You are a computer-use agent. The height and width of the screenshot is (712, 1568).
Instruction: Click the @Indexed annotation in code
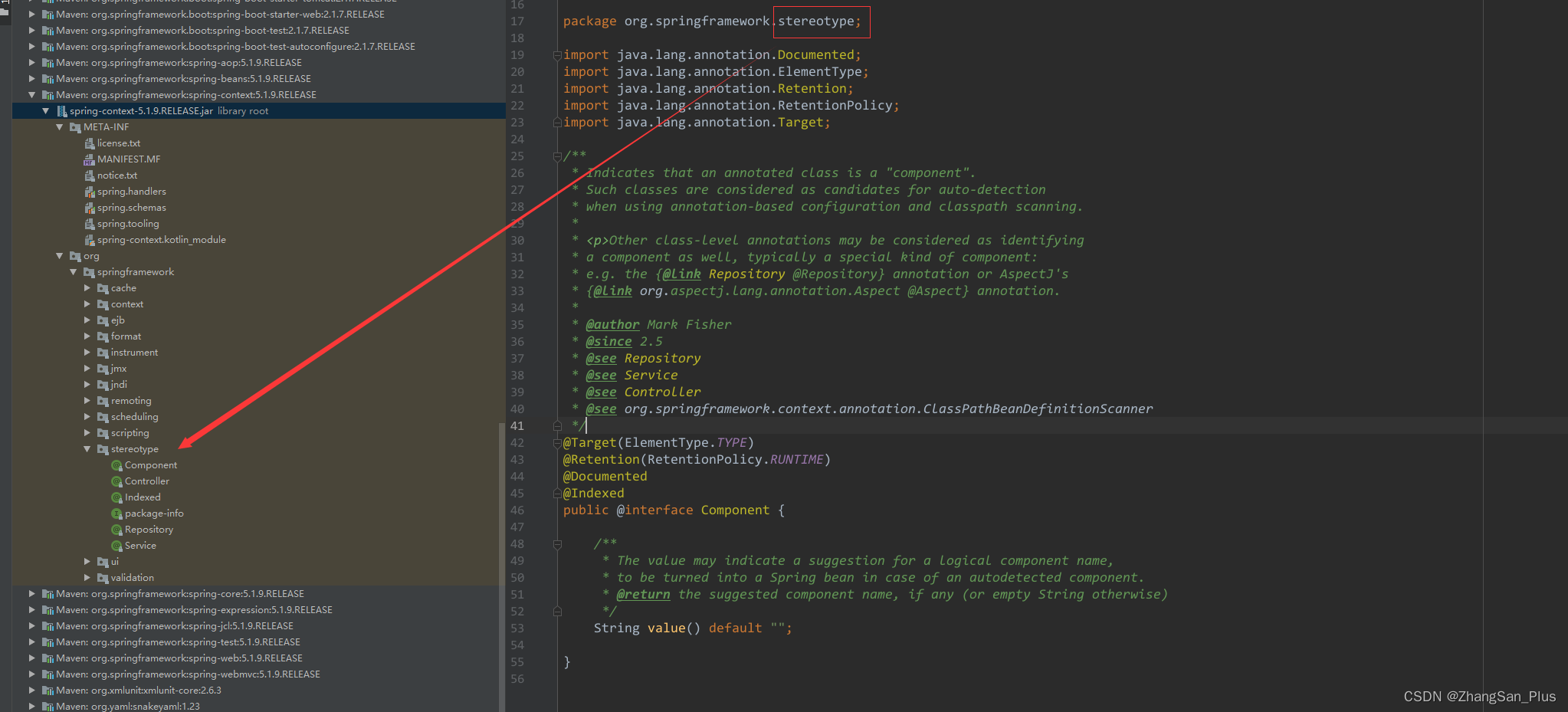594,494
